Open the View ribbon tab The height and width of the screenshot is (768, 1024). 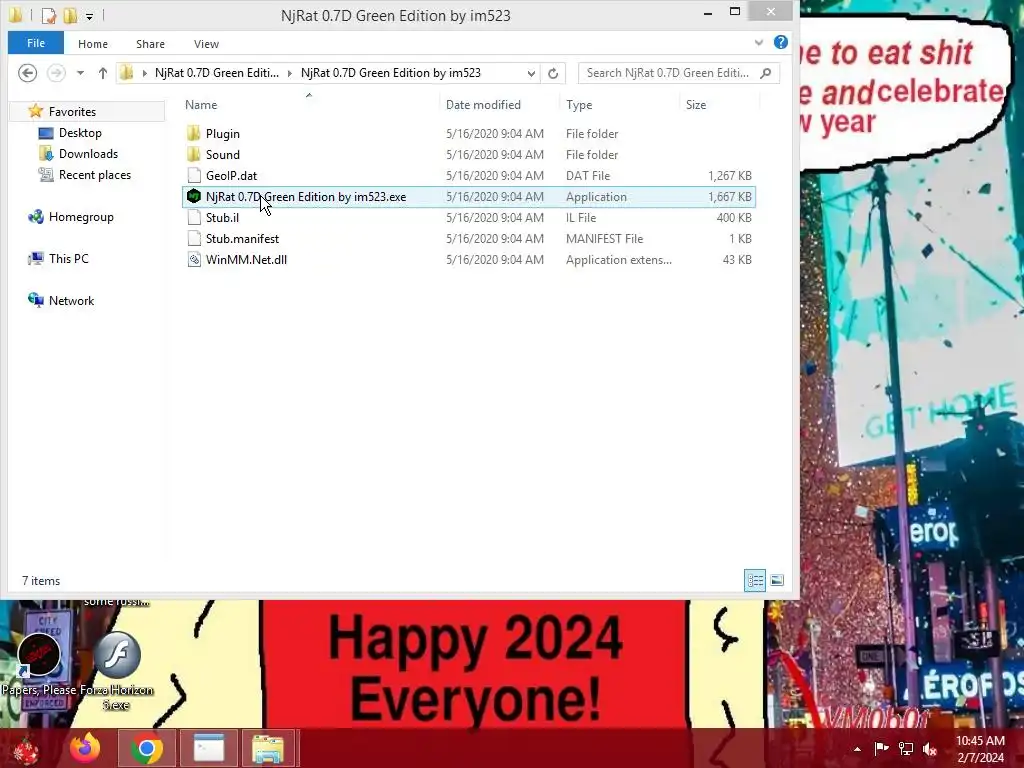tap(206, 44)
